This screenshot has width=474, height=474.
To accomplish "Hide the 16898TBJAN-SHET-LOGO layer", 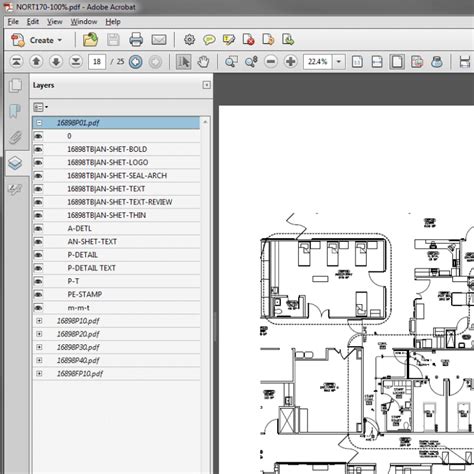I will click(x=39, y=162).
